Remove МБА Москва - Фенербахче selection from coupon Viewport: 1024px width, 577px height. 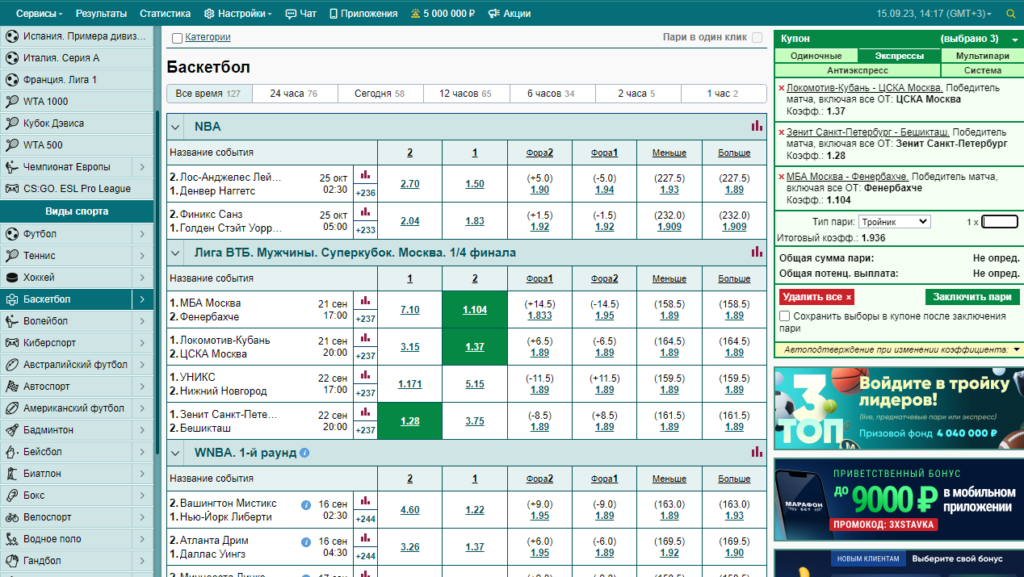tap(781, 176)
